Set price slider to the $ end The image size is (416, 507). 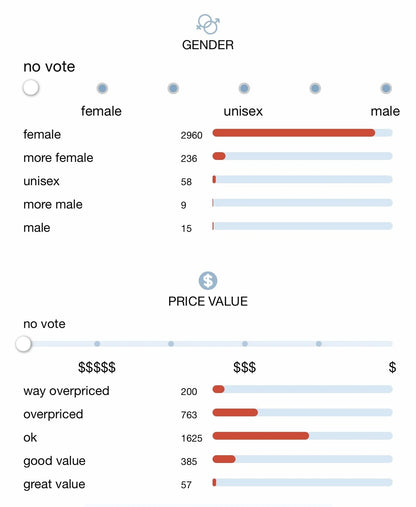392,344
